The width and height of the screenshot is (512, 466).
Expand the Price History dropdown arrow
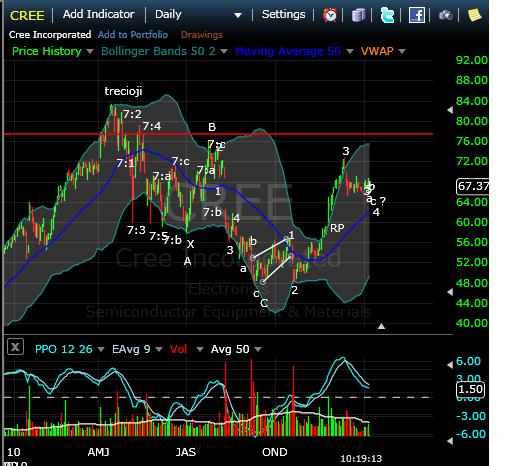click(x=90, y=51)
